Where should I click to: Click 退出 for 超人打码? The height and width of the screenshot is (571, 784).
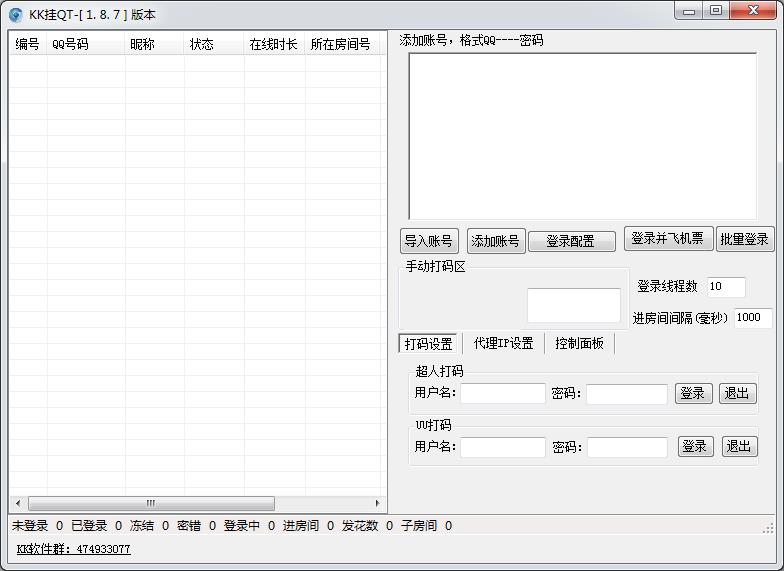click(x=737, y=394)
